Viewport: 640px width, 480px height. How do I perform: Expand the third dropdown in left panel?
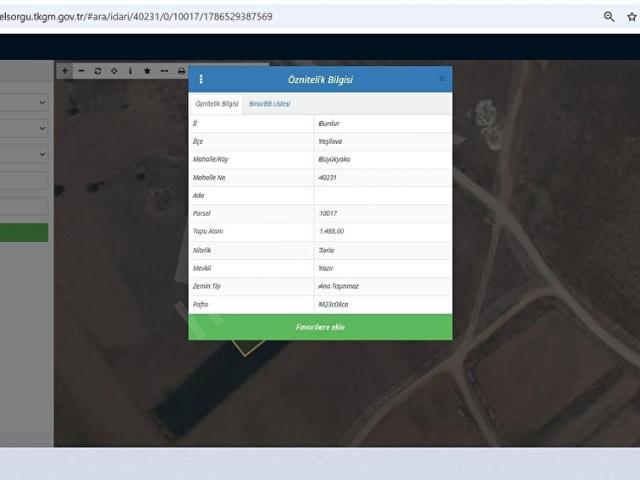pos(24,154)
